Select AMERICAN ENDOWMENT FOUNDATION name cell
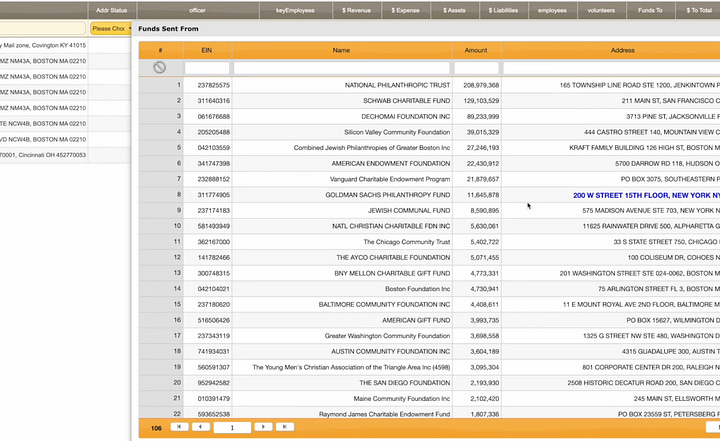This screenshot has height=441, width=720. (x=342, y=163)
